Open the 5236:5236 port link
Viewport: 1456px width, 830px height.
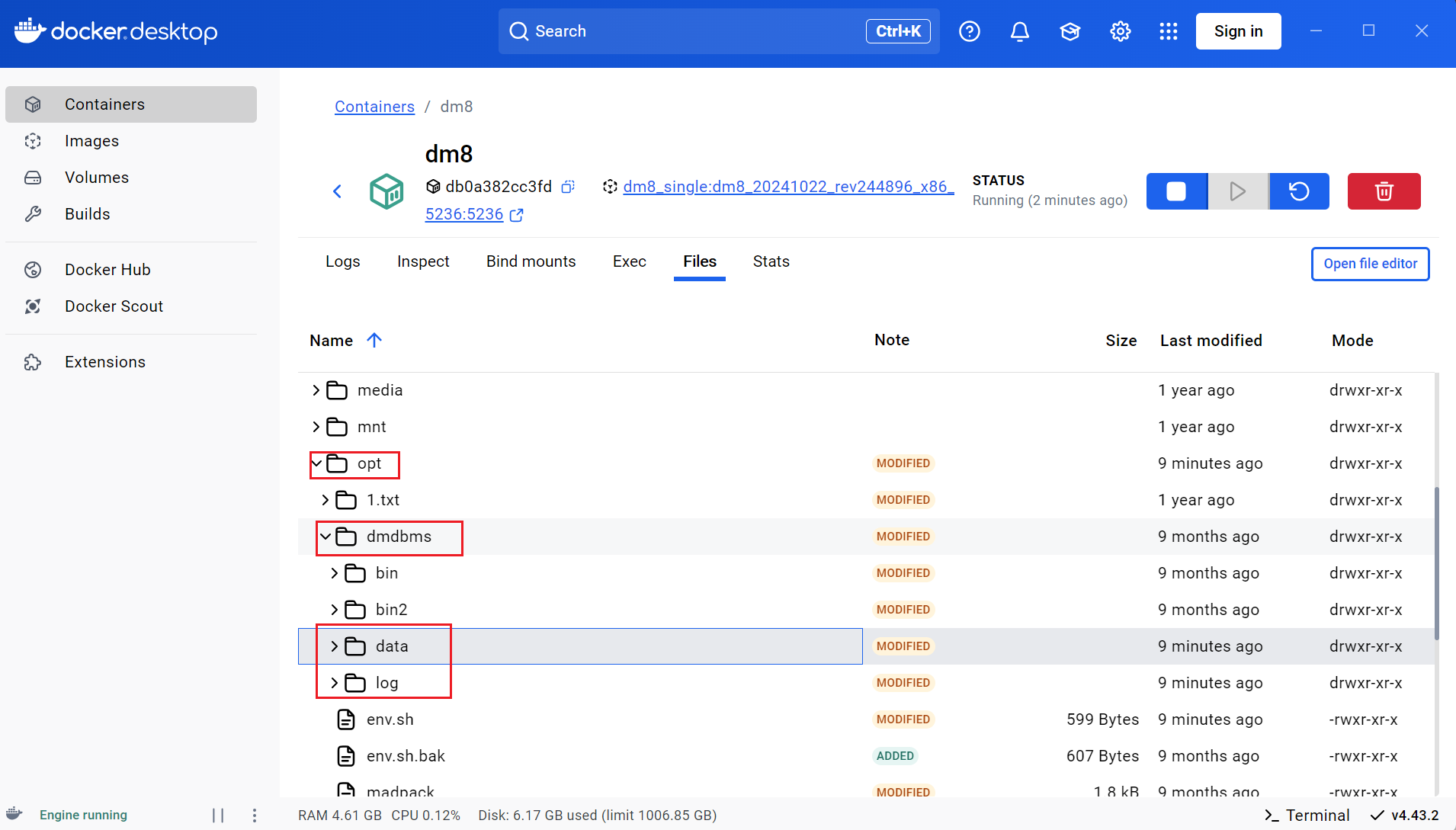tap(464, 214)
